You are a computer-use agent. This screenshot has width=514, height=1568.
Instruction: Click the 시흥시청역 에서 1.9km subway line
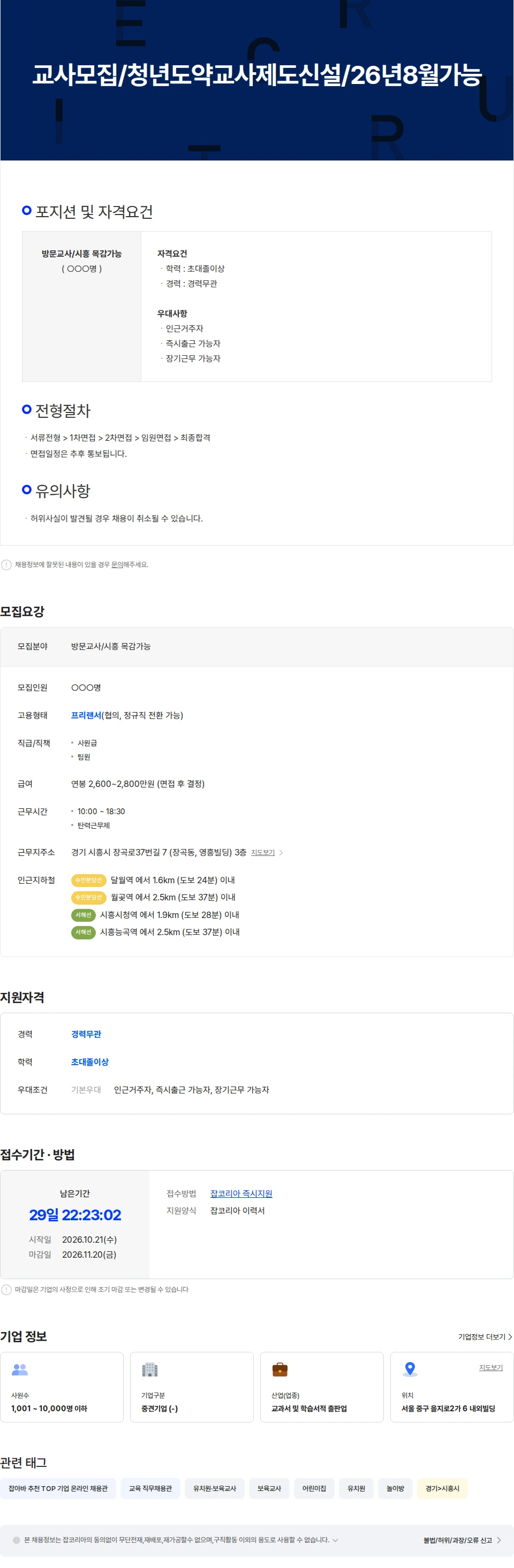(169, 915)
